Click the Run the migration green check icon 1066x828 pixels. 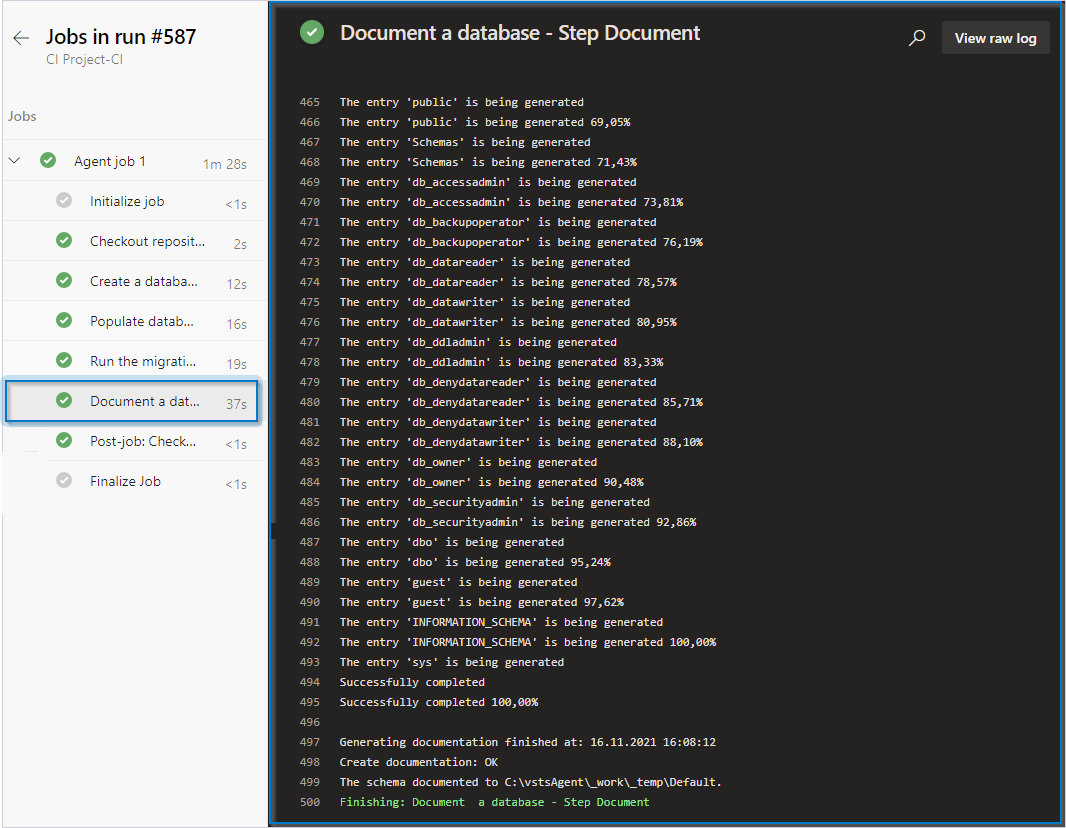(64, 361)
